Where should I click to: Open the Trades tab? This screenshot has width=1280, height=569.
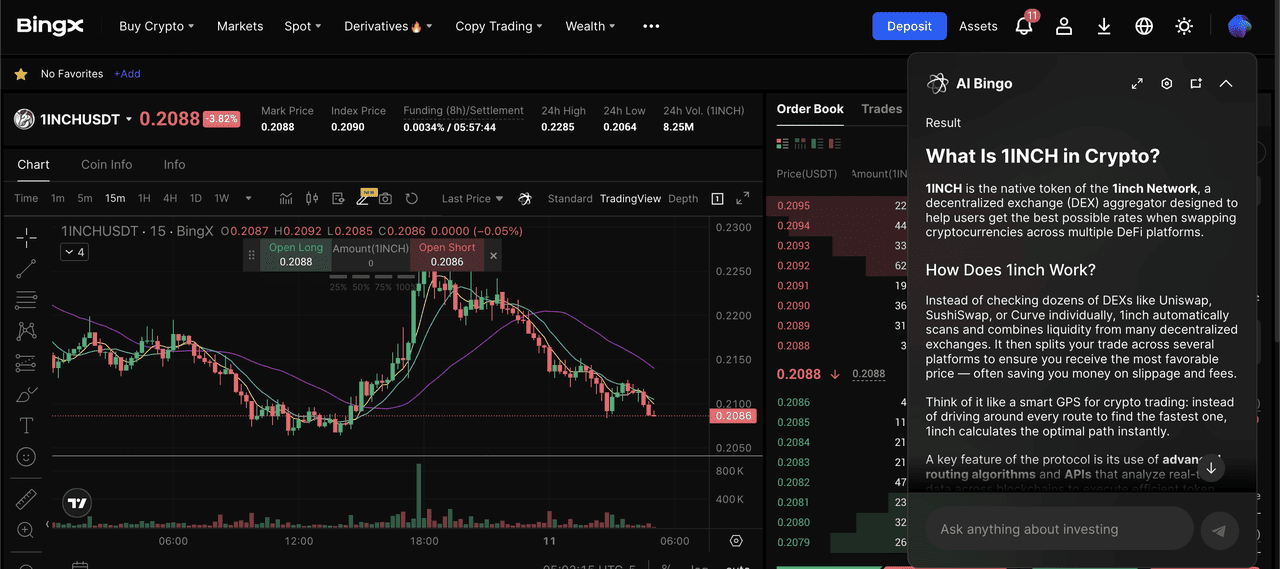[x=881, y=109]
